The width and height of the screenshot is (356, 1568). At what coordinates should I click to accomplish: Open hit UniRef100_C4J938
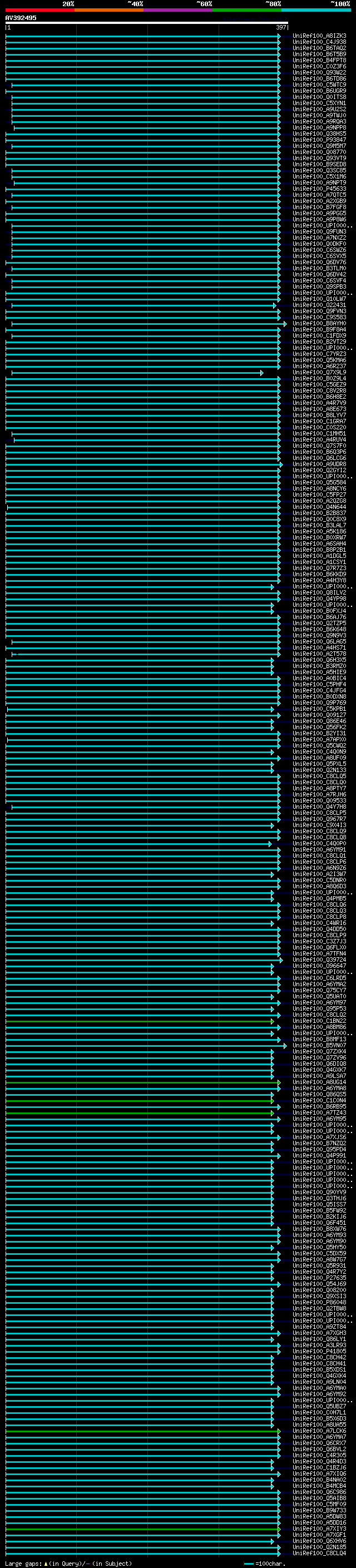tap(319, 42)
